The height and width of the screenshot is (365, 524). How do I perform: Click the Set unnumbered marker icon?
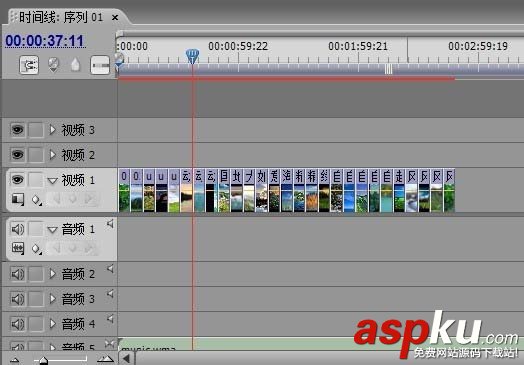point(76,65)
